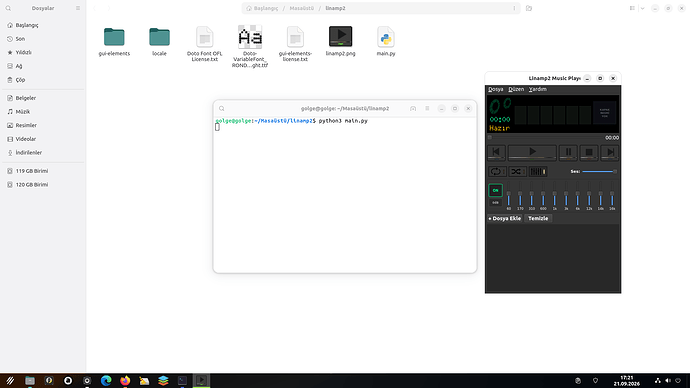Select the Doto Font OFL License.txt file
Screen dimensions: 690x388
[x=205, y=44]
